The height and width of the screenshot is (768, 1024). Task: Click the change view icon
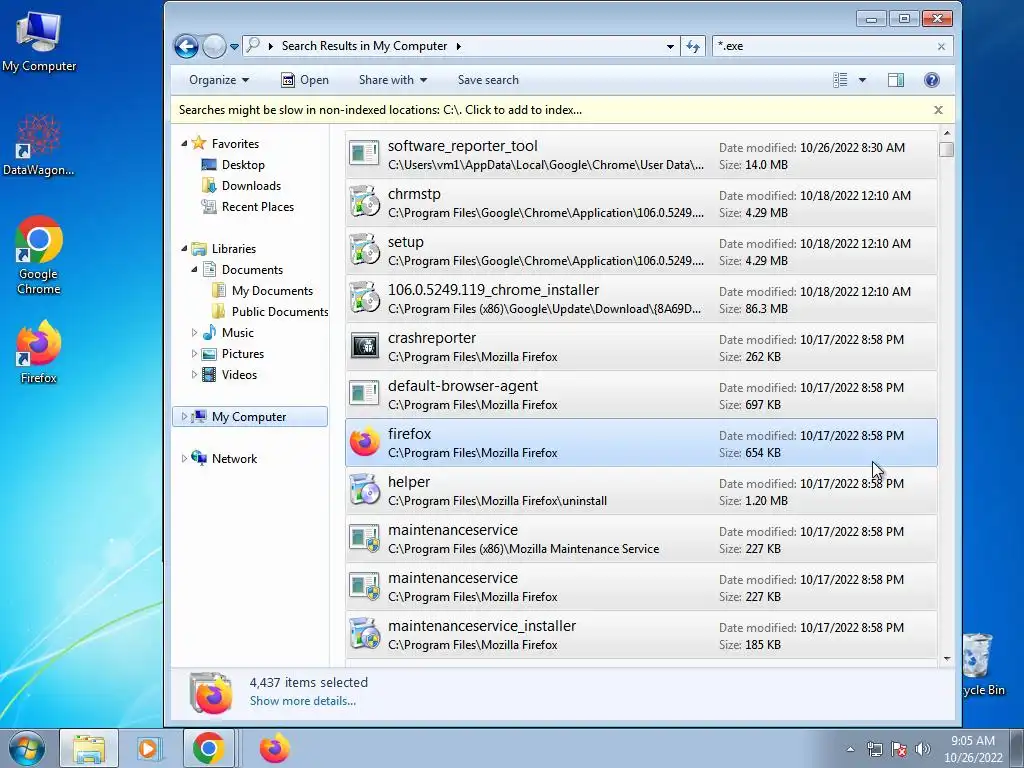coord(840,80)
